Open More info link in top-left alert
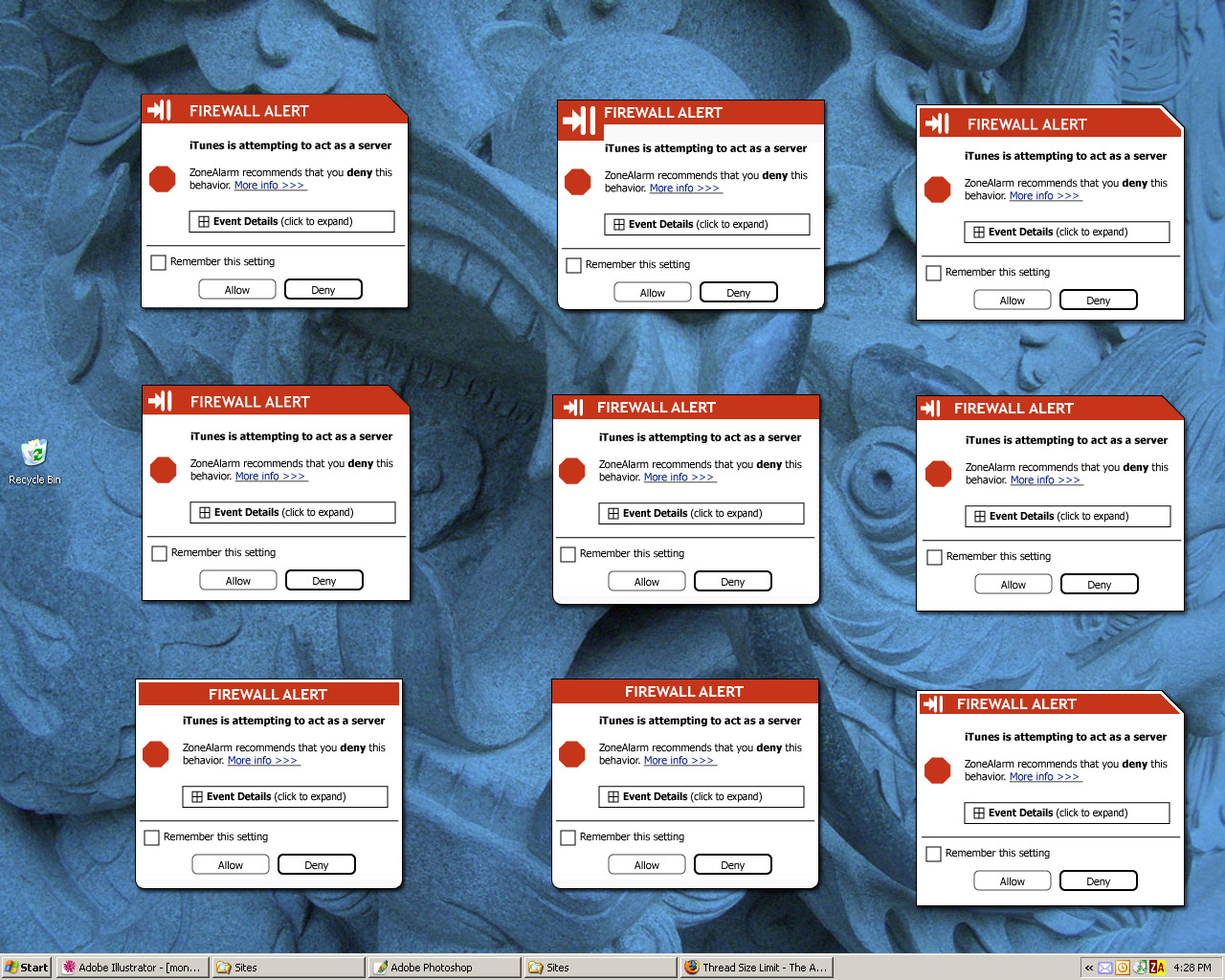 (x=270, y=186)
